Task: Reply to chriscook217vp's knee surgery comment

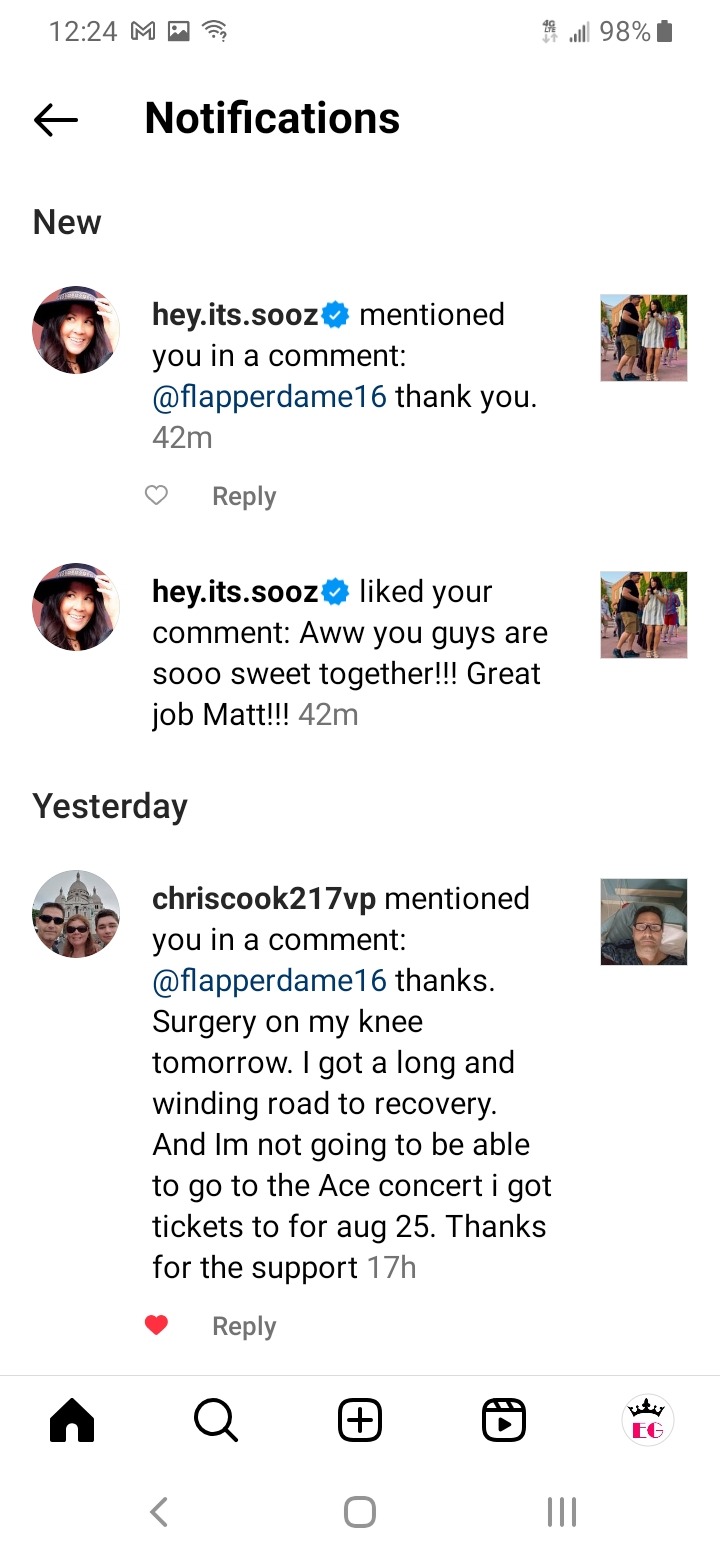Action: pyautogui.click(x=244, y=1327)
